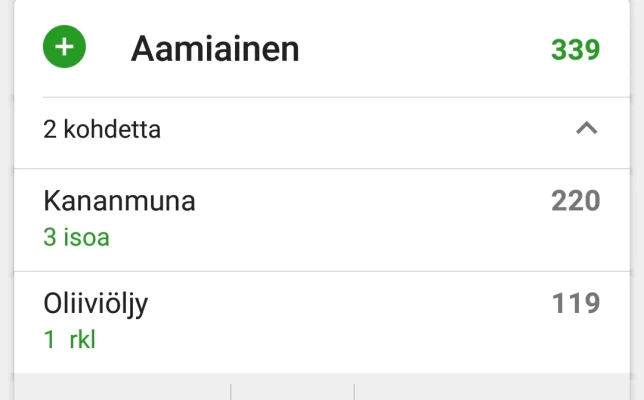Select the 1 rkl serving size

[x=69, y=340]
